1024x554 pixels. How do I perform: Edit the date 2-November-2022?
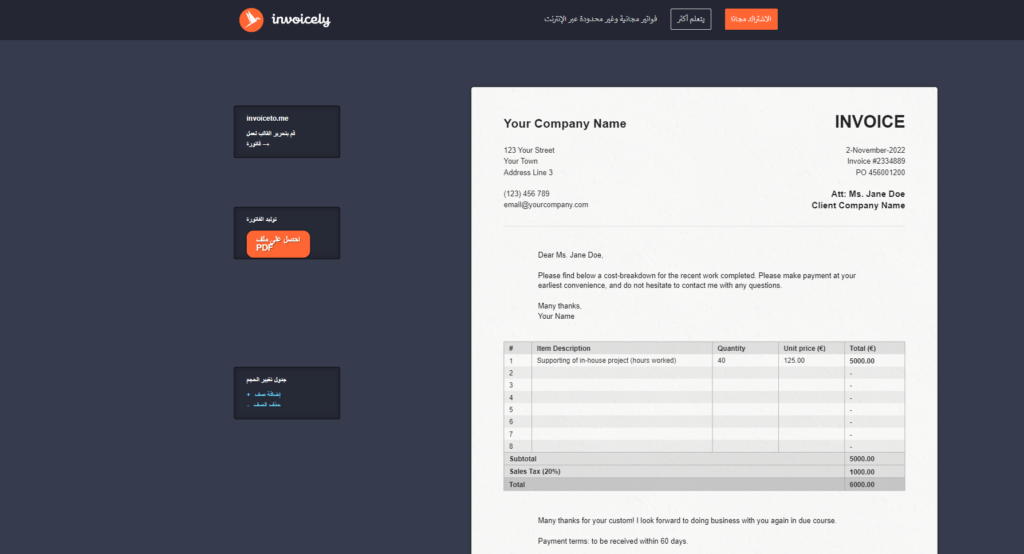point(875,151)
